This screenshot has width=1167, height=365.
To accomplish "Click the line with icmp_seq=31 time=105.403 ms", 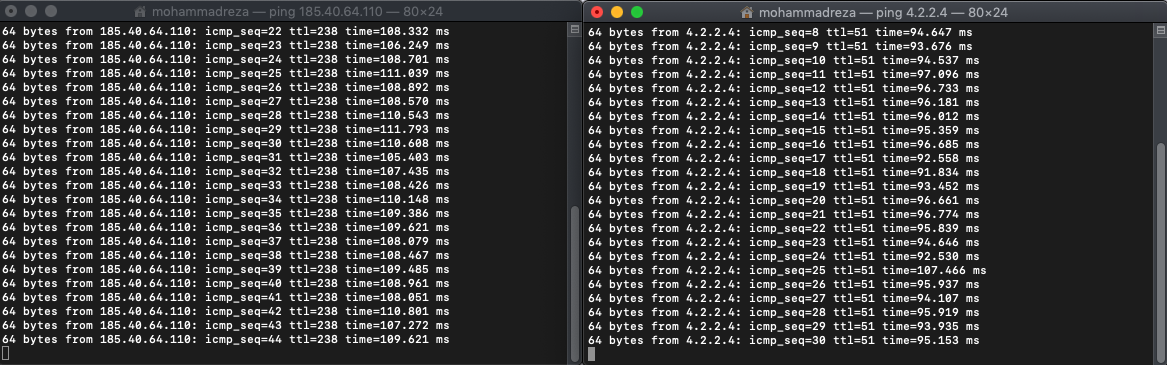I will click(226, 158).
